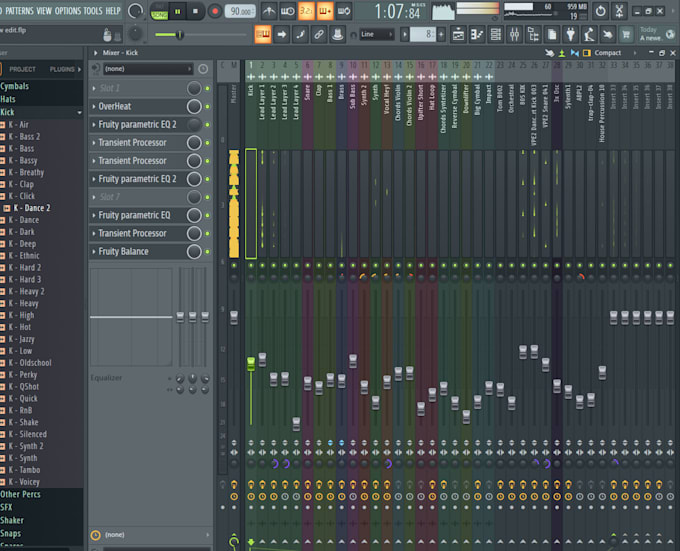Switch to SONG mode
The image size is (680, 551).
[159, 15]
